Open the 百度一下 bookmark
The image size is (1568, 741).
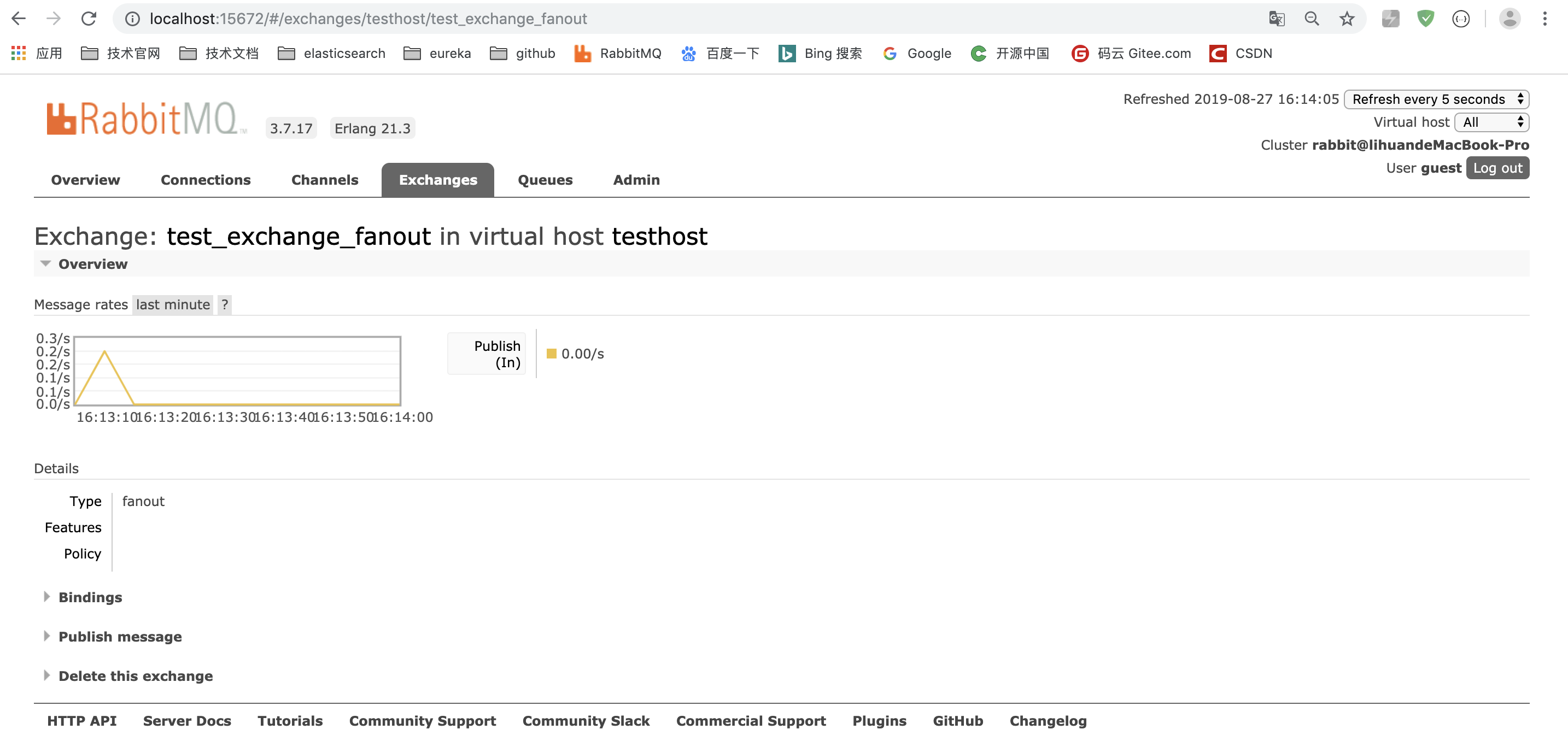coord(720,54)
